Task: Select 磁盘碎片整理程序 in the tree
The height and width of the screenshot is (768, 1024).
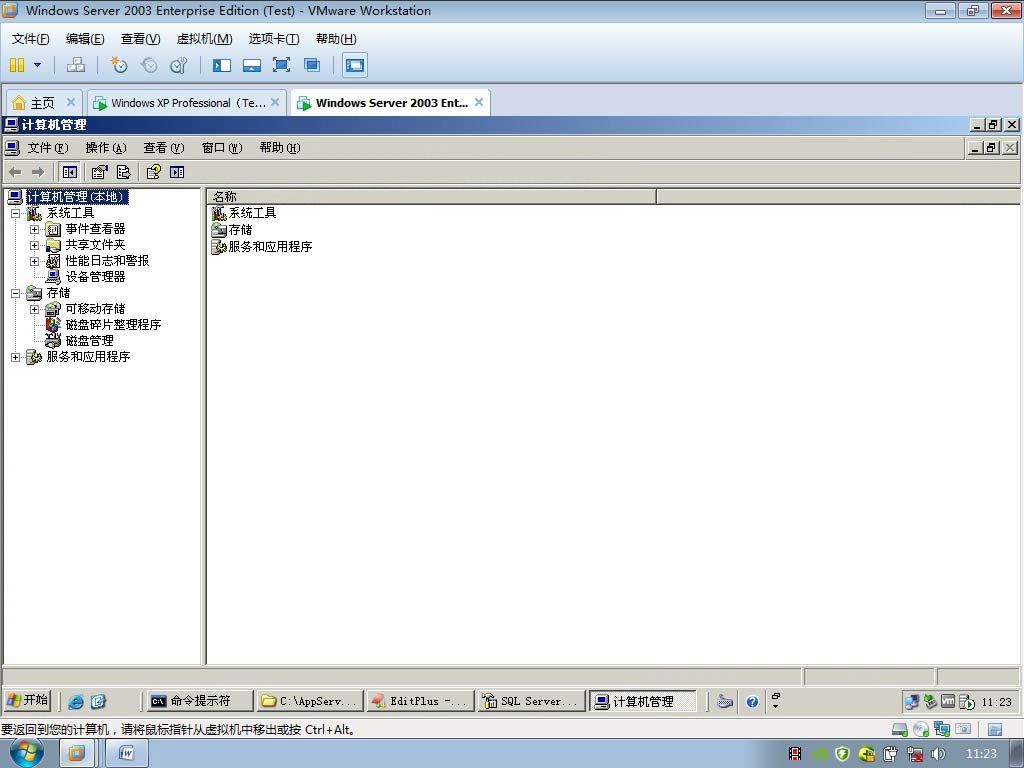Action: [113, 325]
